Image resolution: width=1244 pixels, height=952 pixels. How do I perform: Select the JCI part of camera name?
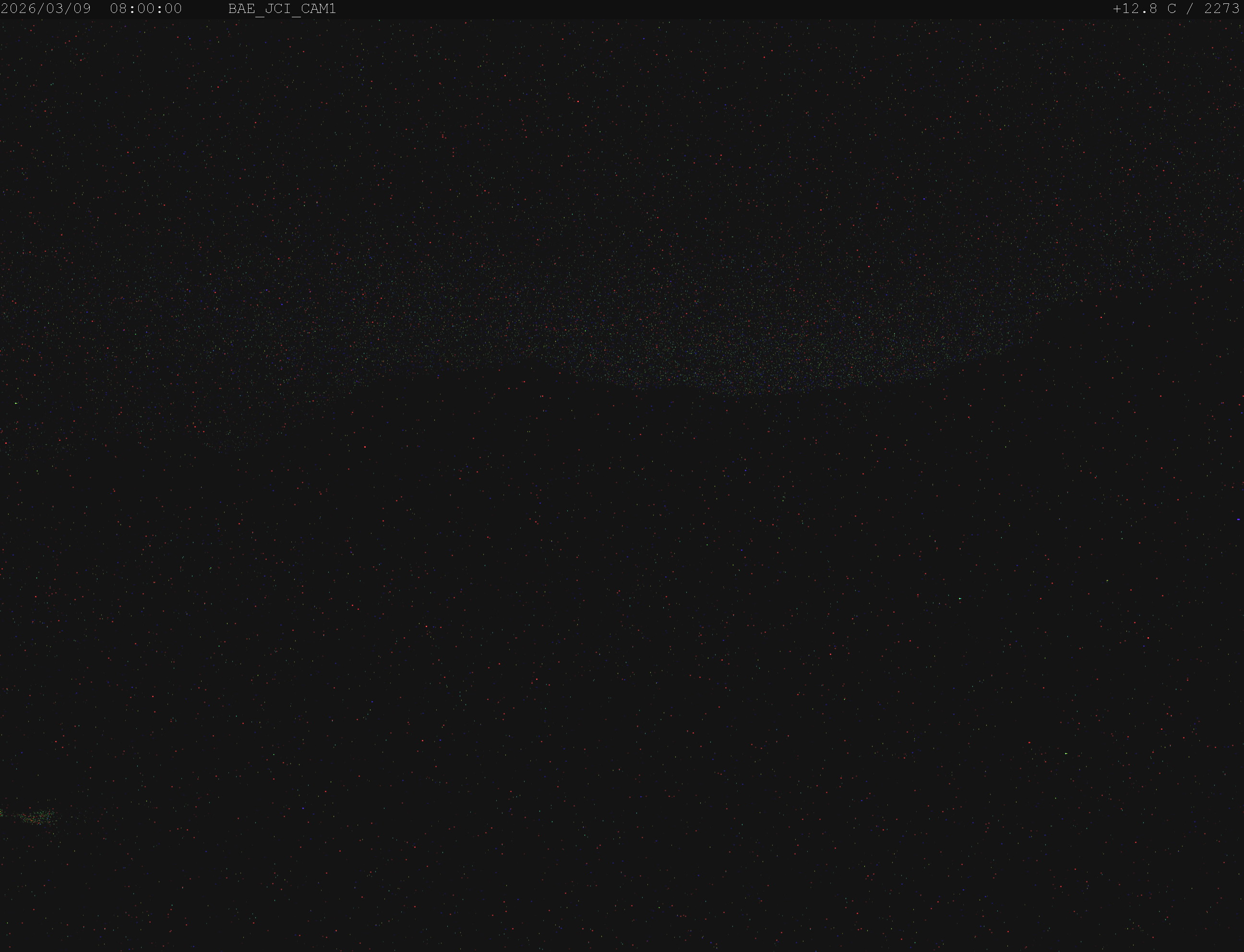coord(278,9)
